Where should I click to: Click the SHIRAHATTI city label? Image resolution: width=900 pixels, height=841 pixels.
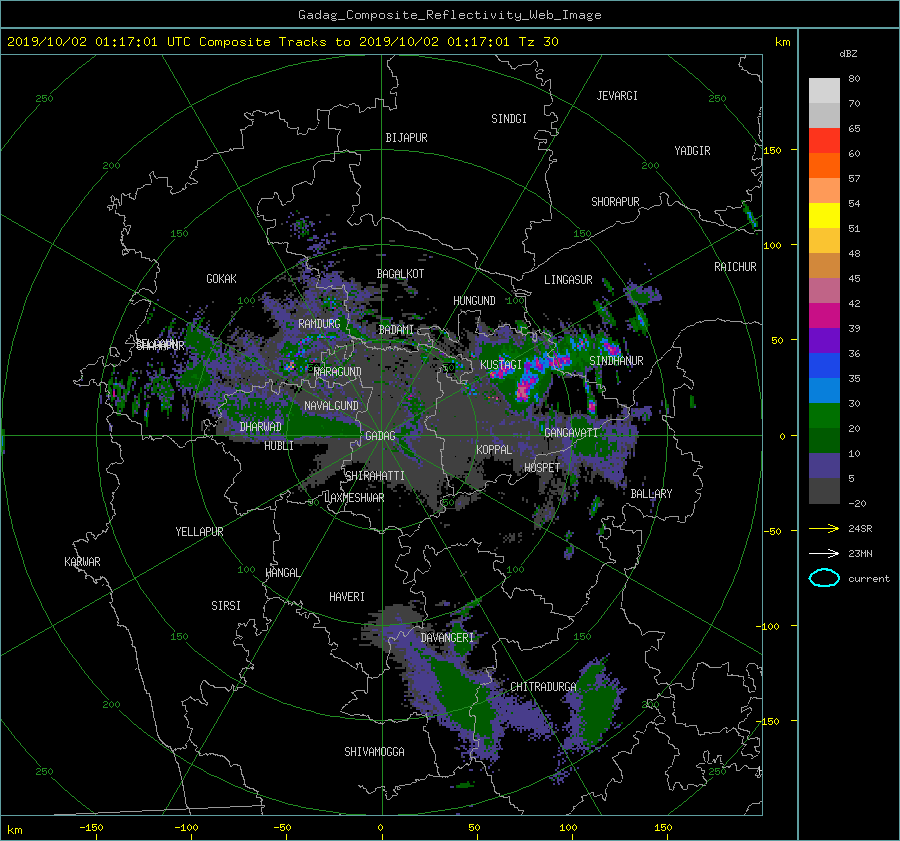pos(375,476)
